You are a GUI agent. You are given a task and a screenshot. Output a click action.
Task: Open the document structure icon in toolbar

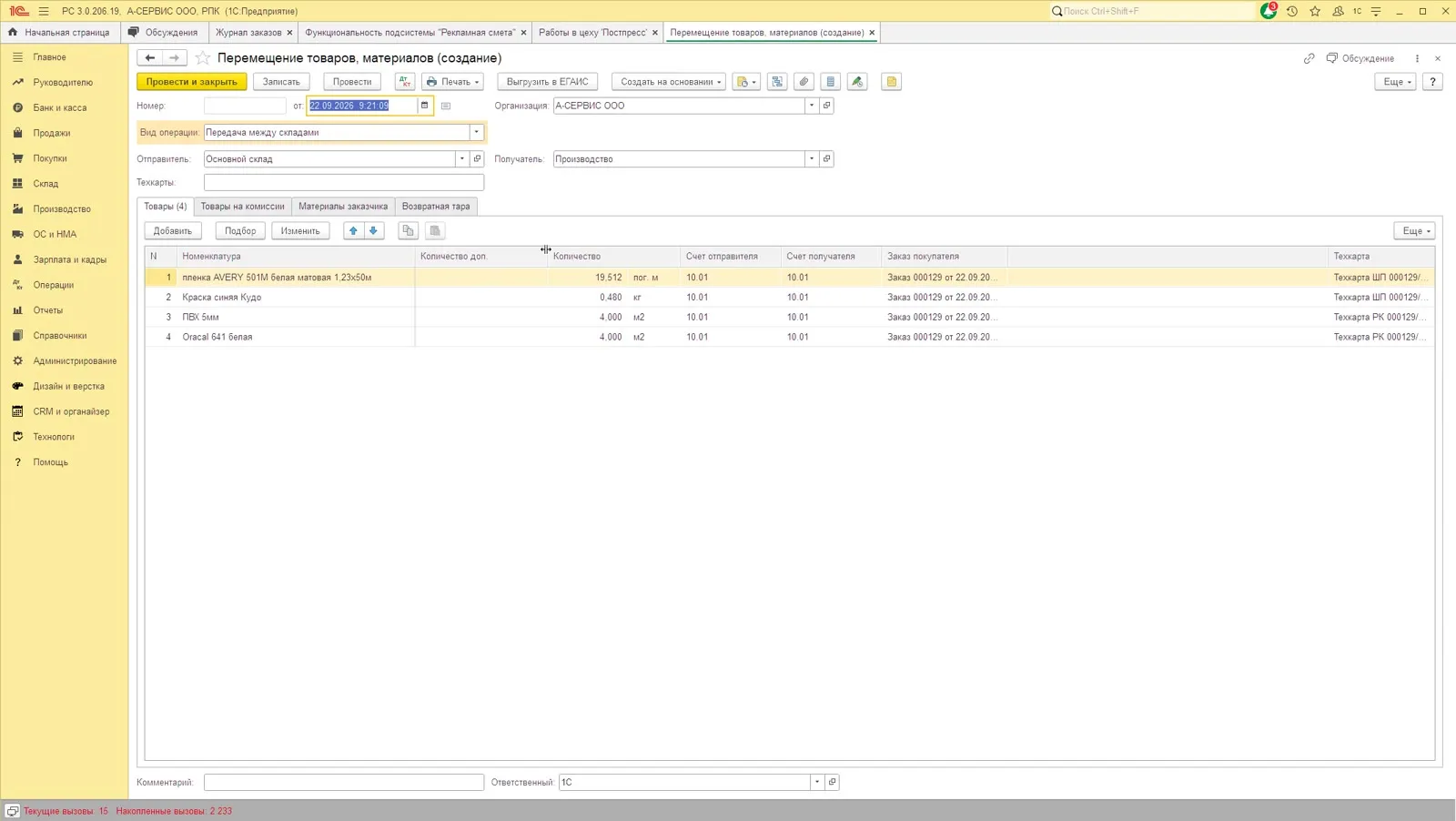(777, 82)
